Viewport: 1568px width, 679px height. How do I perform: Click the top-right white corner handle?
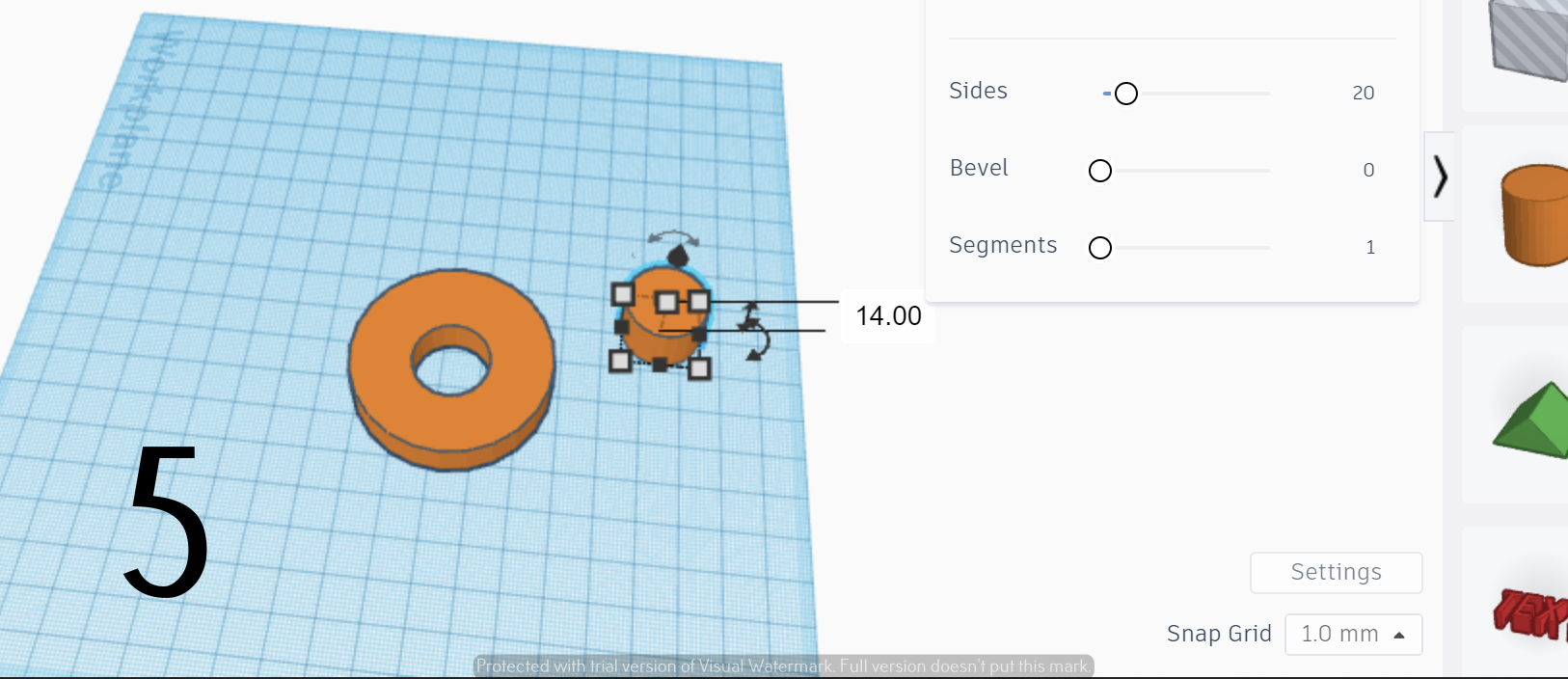(699, 301)
